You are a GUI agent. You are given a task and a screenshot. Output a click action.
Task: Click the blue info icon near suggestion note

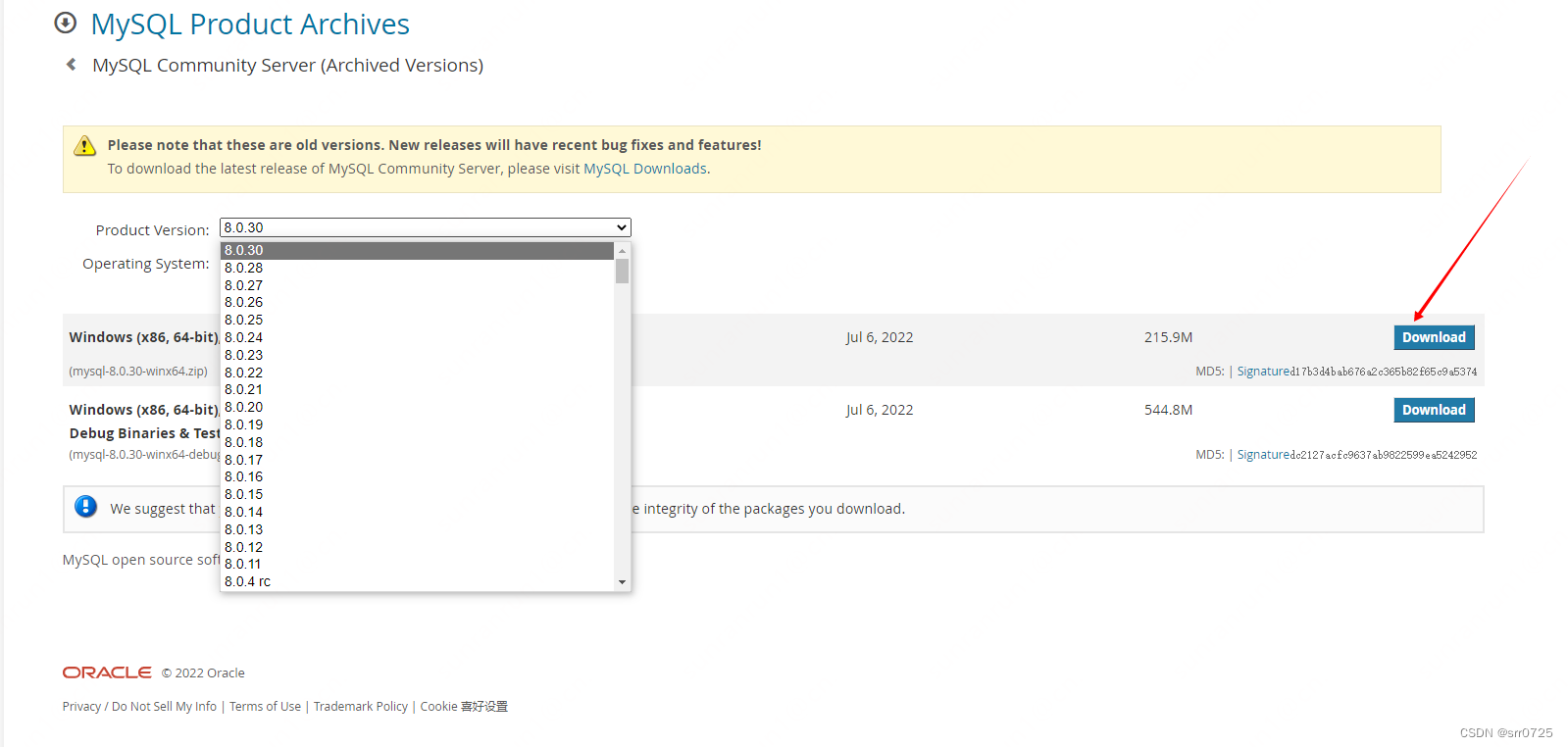[86, 507]
